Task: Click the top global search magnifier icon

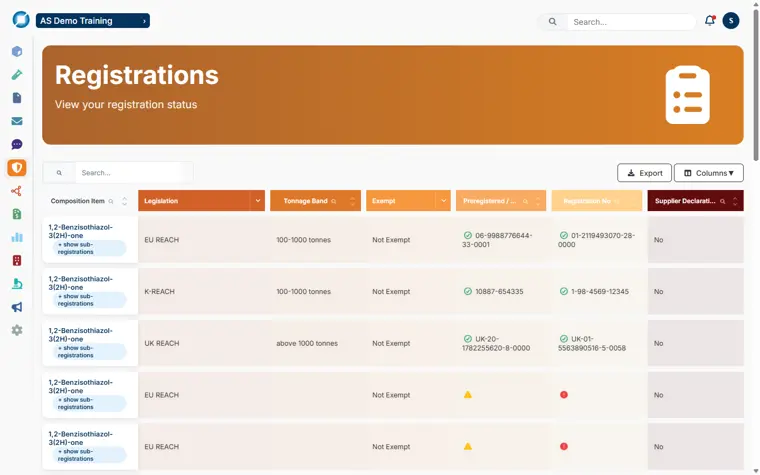Action: (x=553, y=22)
